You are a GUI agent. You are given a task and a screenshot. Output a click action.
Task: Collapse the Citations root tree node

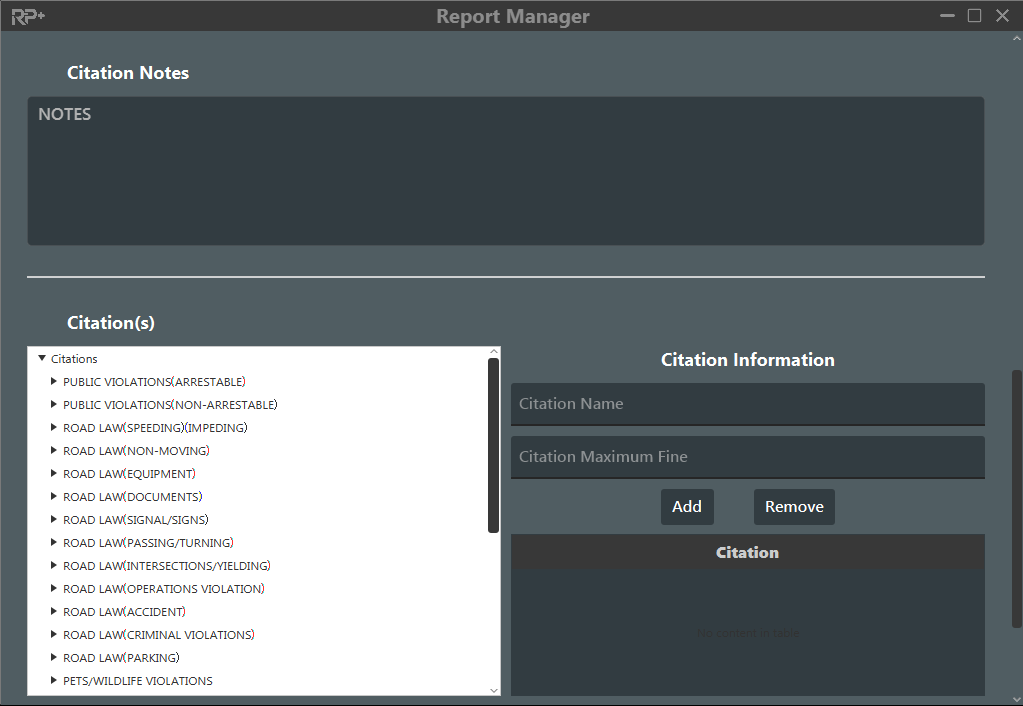[x=42, y=358]
